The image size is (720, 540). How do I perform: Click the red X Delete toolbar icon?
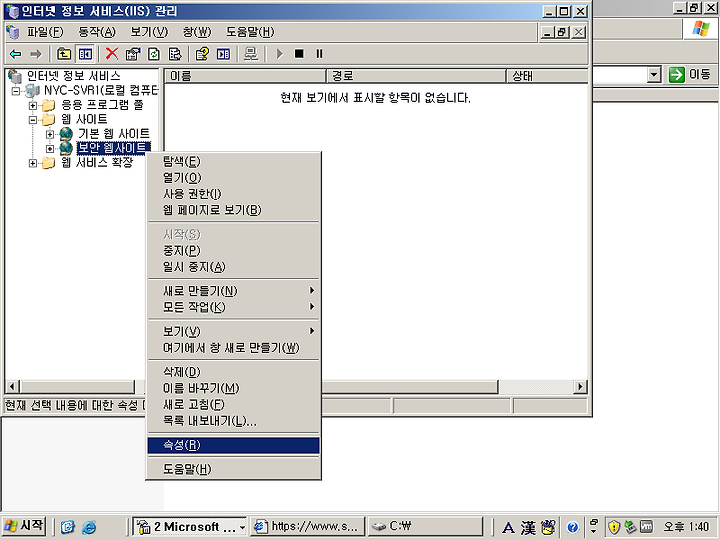pos(112,54)
